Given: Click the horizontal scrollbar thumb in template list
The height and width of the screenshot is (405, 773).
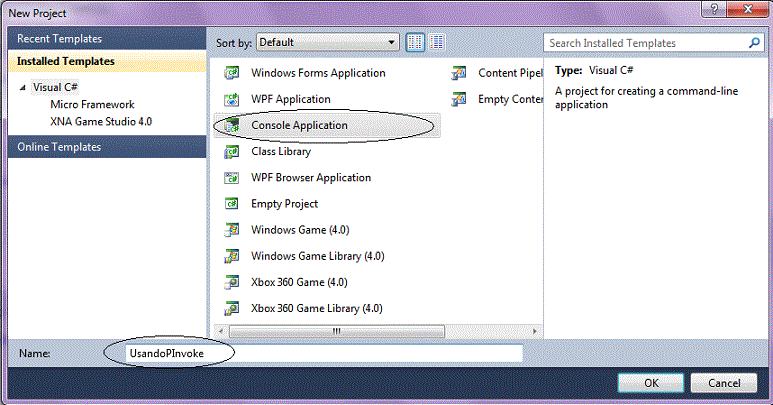Looking at the screenshot, I should coord(337,332).
